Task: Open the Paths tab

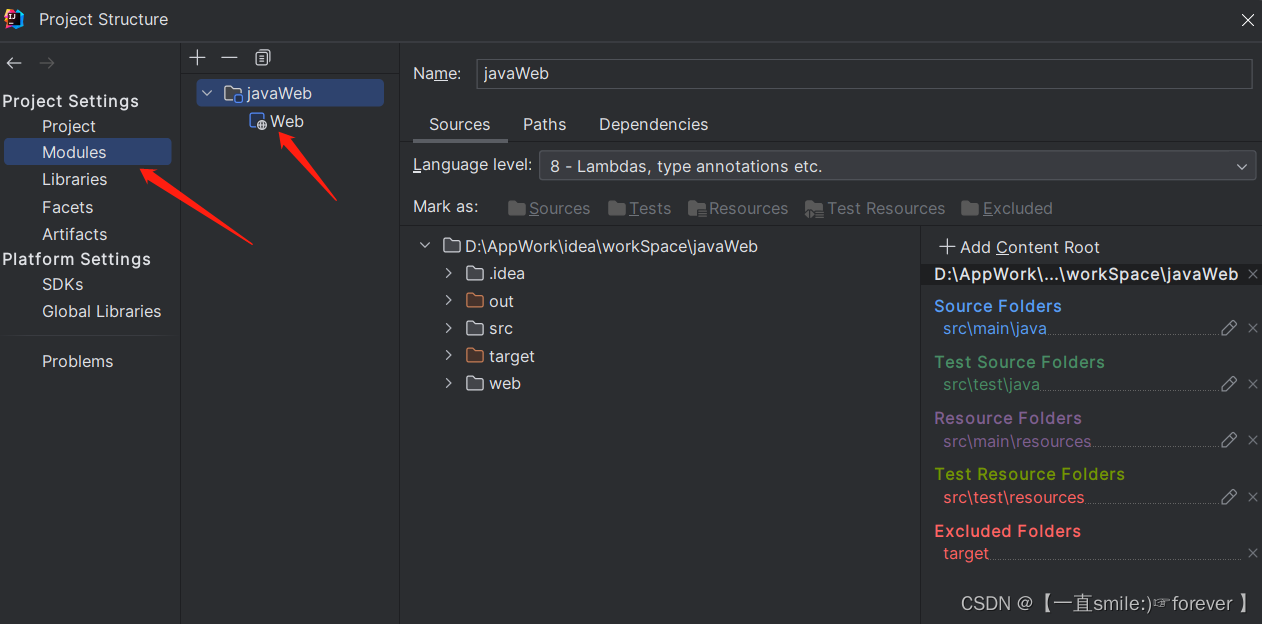Action: click(x=544, y=124)
